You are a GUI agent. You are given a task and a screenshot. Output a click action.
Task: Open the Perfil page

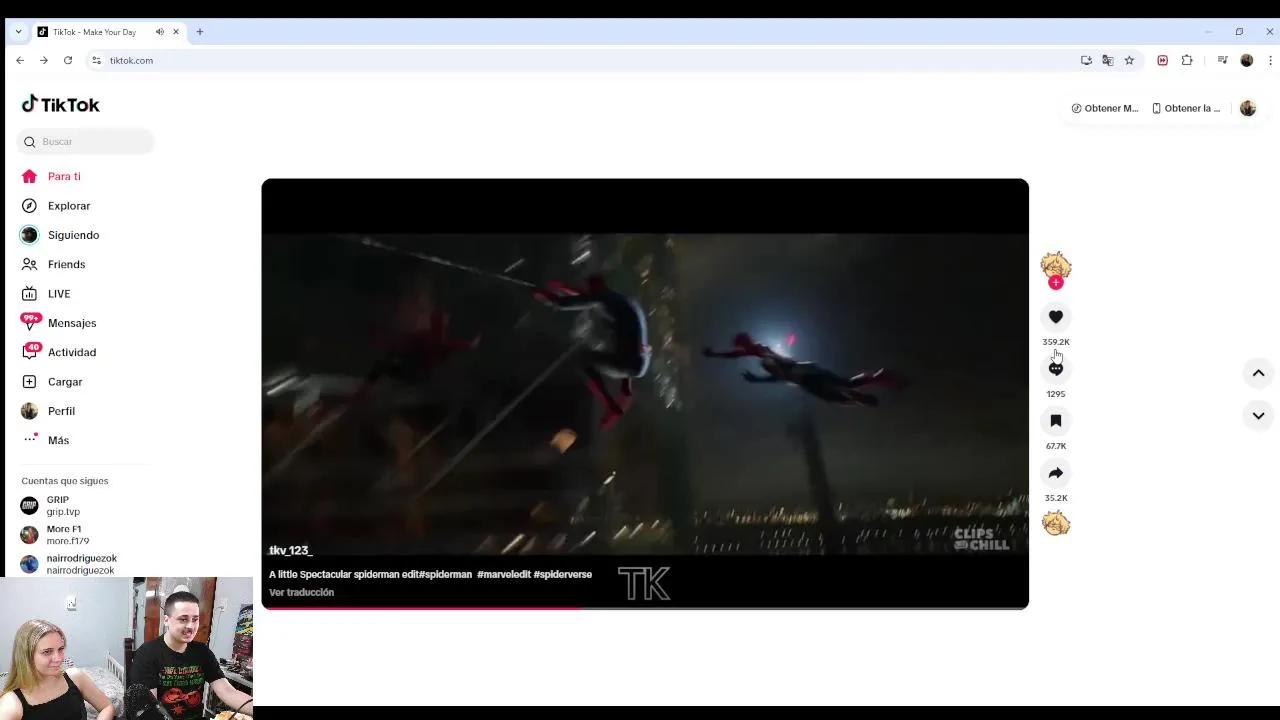pos(61,411)
